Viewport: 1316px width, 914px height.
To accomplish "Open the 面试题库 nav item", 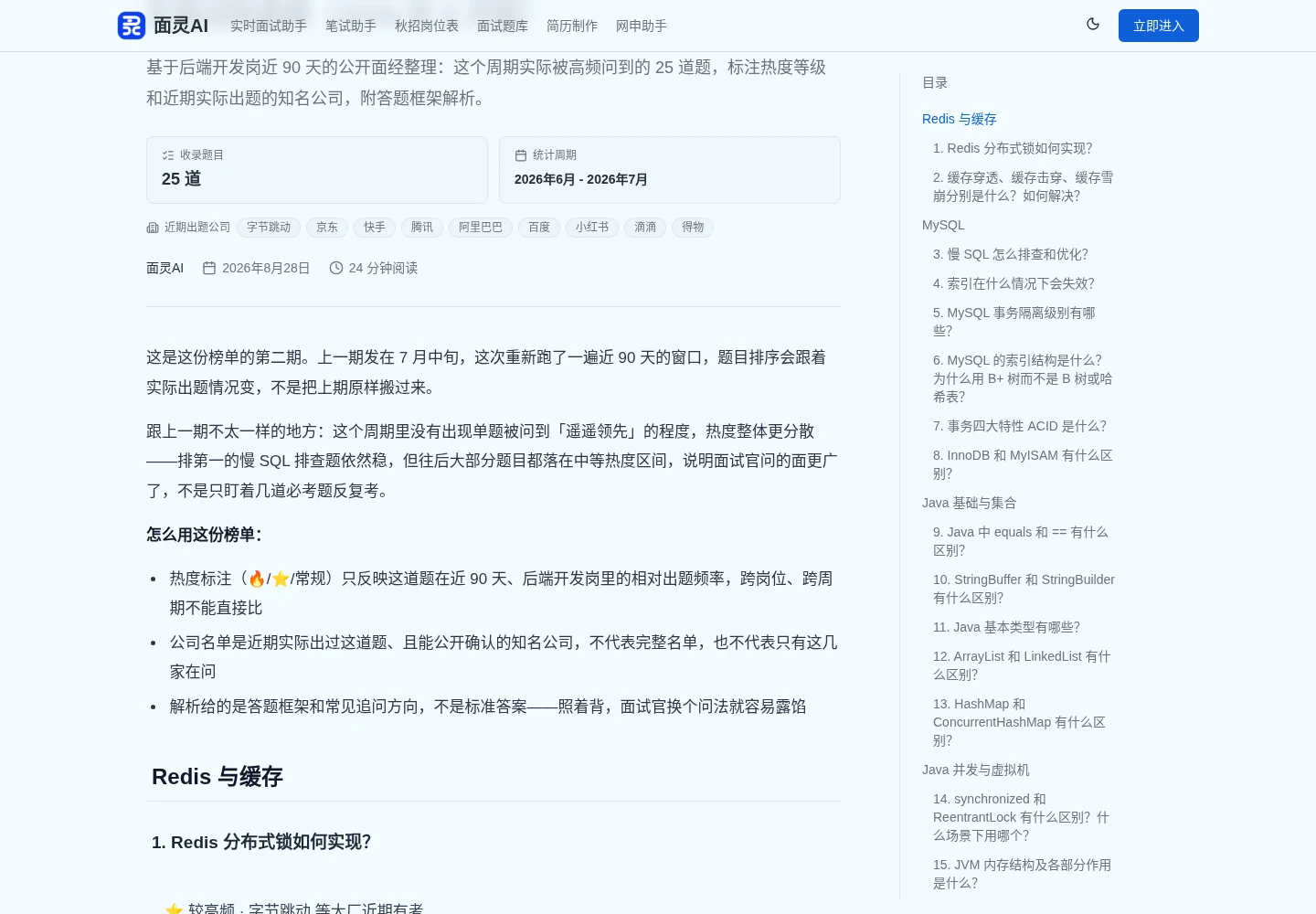I will [x=503, y=26].
